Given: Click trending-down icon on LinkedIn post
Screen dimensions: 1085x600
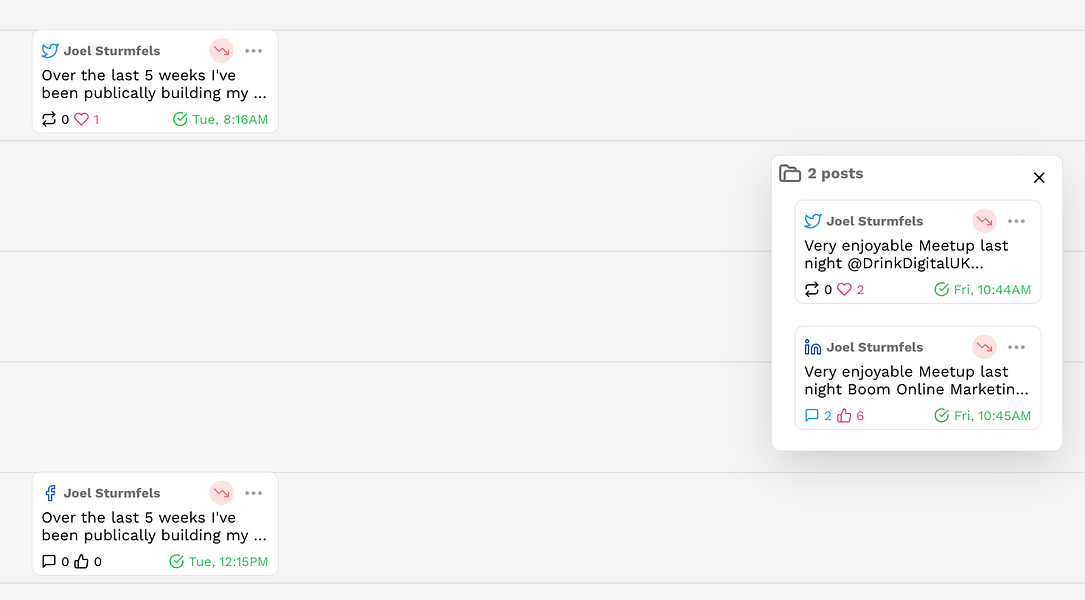Looking at the screenshot, I should click(x=984, y=347).
